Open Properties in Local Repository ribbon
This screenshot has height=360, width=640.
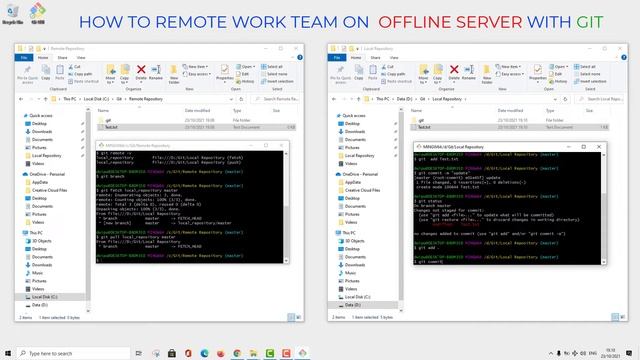538,73
